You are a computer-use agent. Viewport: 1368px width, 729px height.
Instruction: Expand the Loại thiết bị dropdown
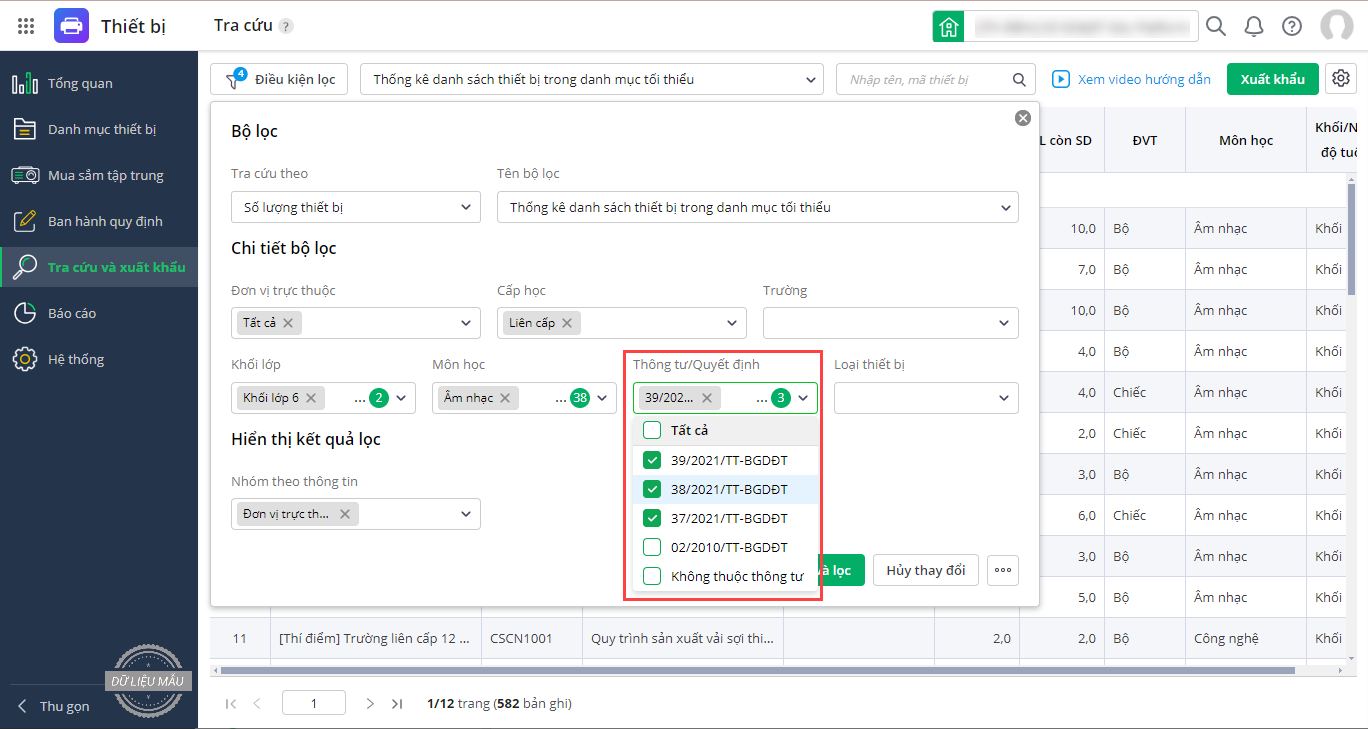(926, 398)
